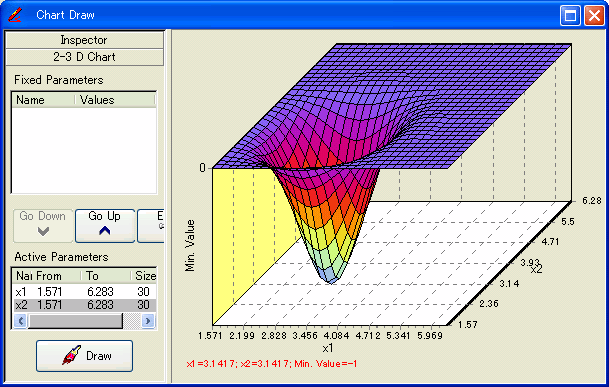This screenshot has width=609, height=387.
Task: Select the 2-3 D Chart header
Action: 84,57
